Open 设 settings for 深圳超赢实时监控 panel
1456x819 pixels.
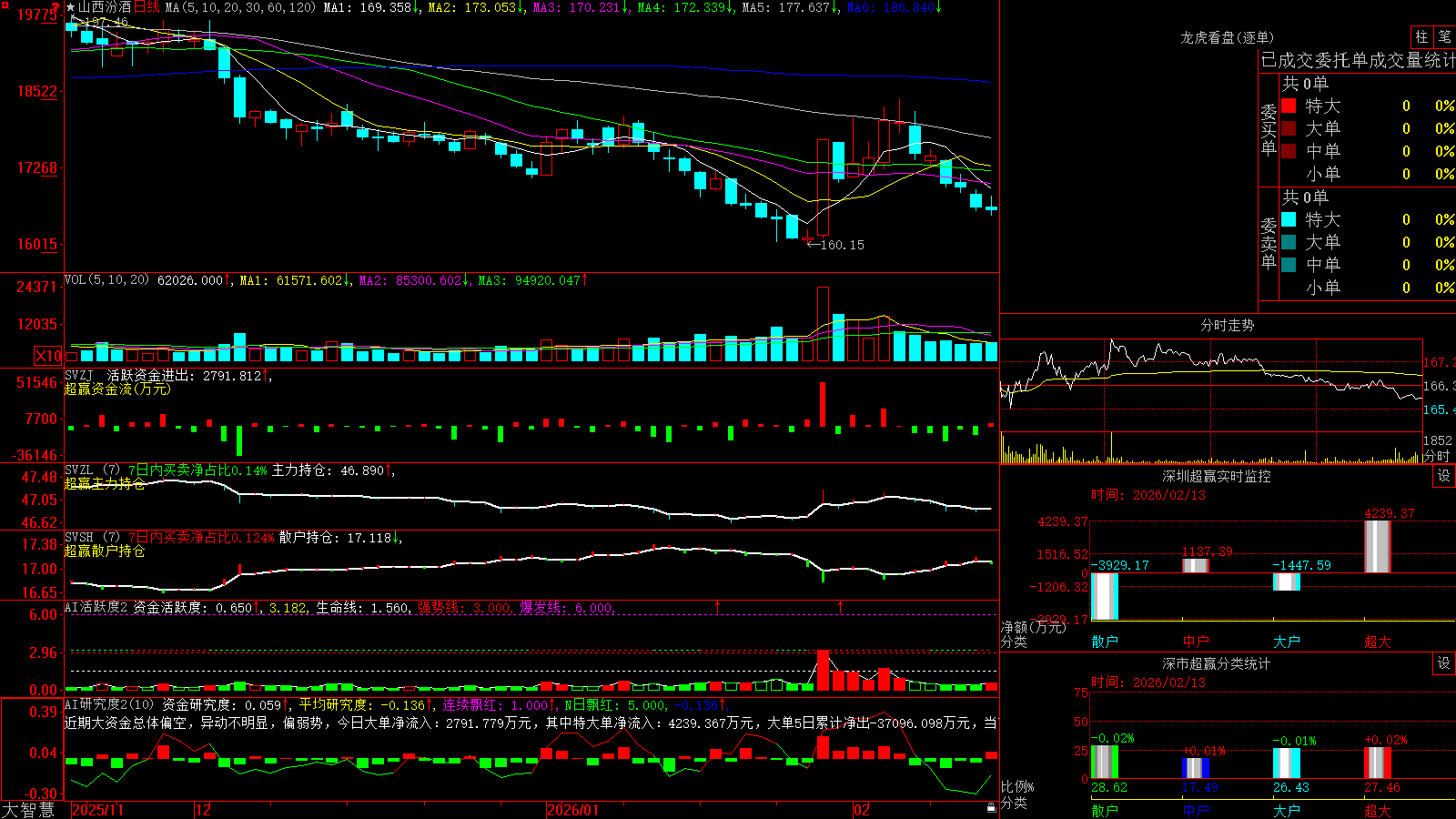[x=1444, y=476]
